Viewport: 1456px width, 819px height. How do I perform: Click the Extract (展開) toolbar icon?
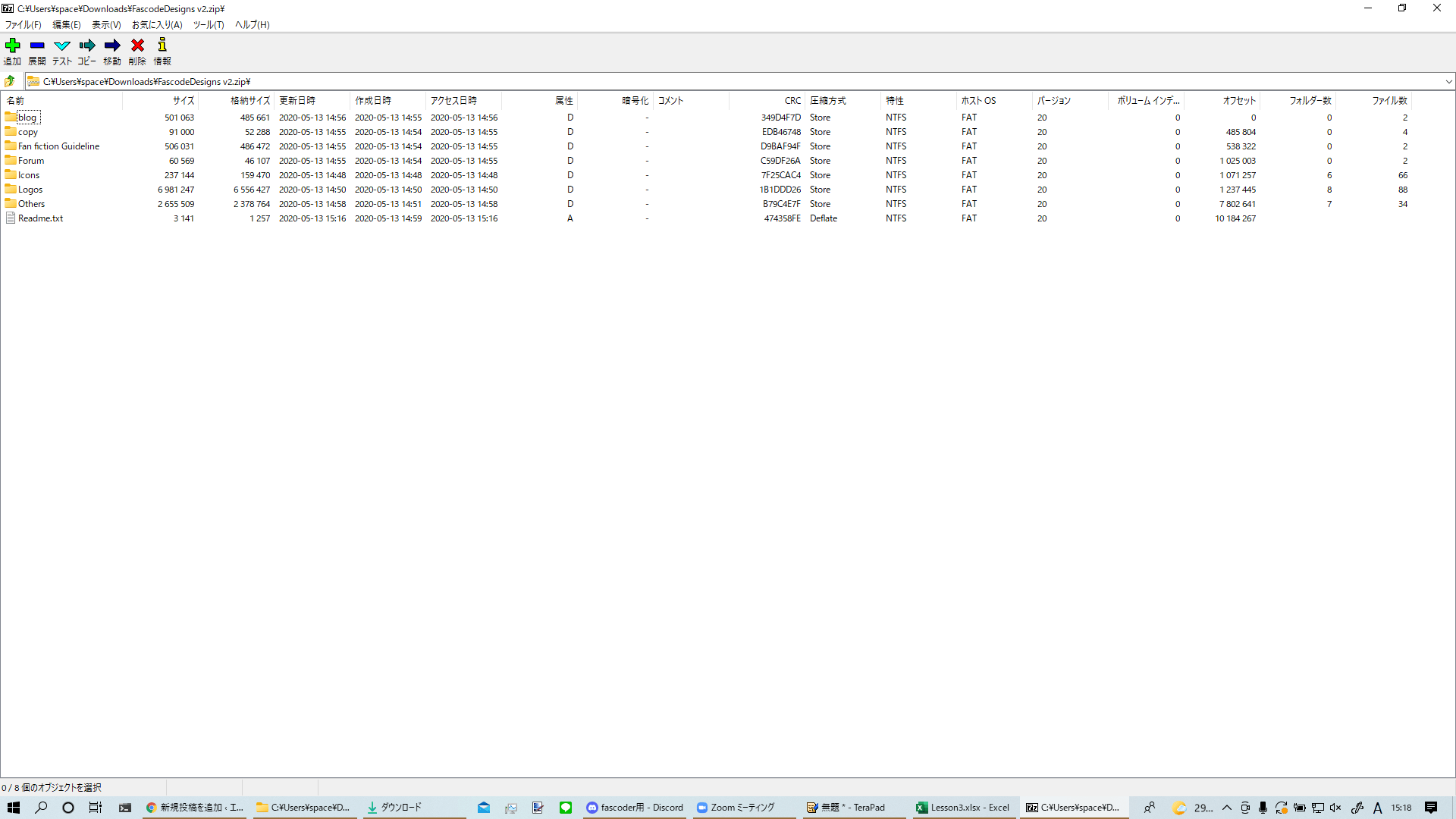click(37, 45)
